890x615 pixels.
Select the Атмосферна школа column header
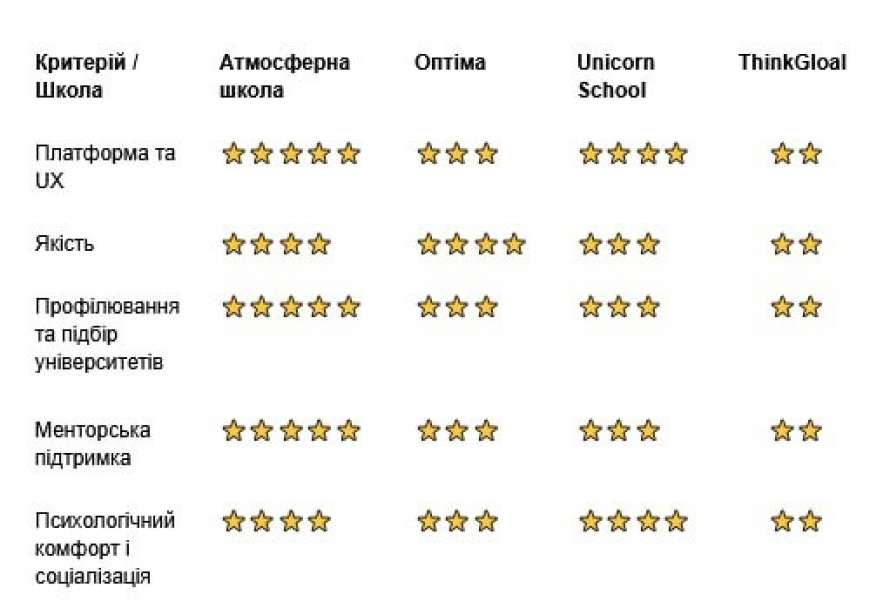coord(284,76)
